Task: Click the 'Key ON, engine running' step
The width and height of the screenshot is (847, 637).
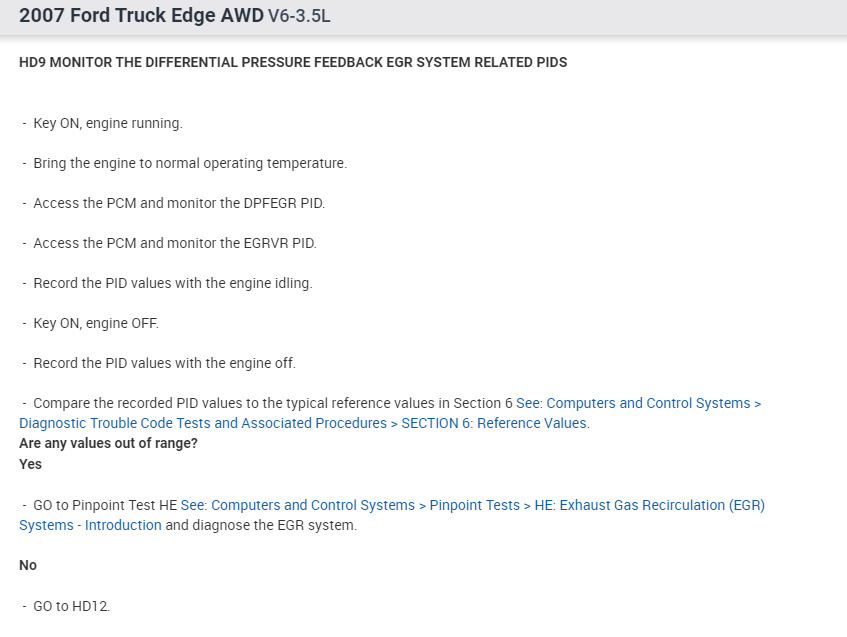Action: 107,123
